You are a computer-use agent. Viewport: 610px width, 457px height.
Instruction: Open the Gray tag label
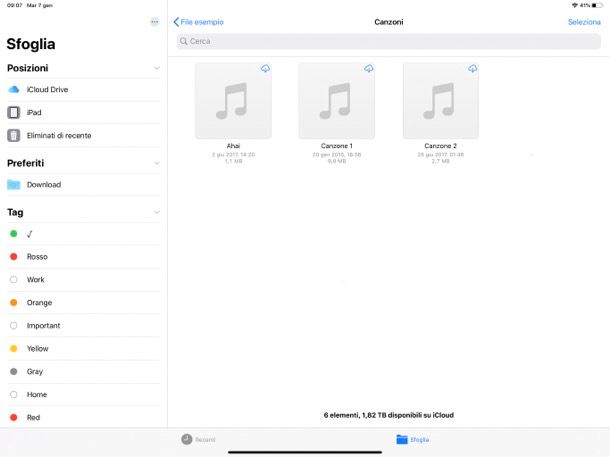[35, 371]
